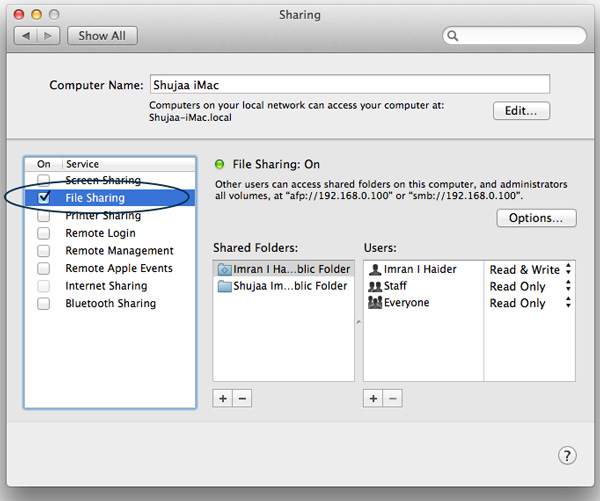Click the Everyone group icon
The width and height of the screenshot is (600, 501).
coord(375,303)
